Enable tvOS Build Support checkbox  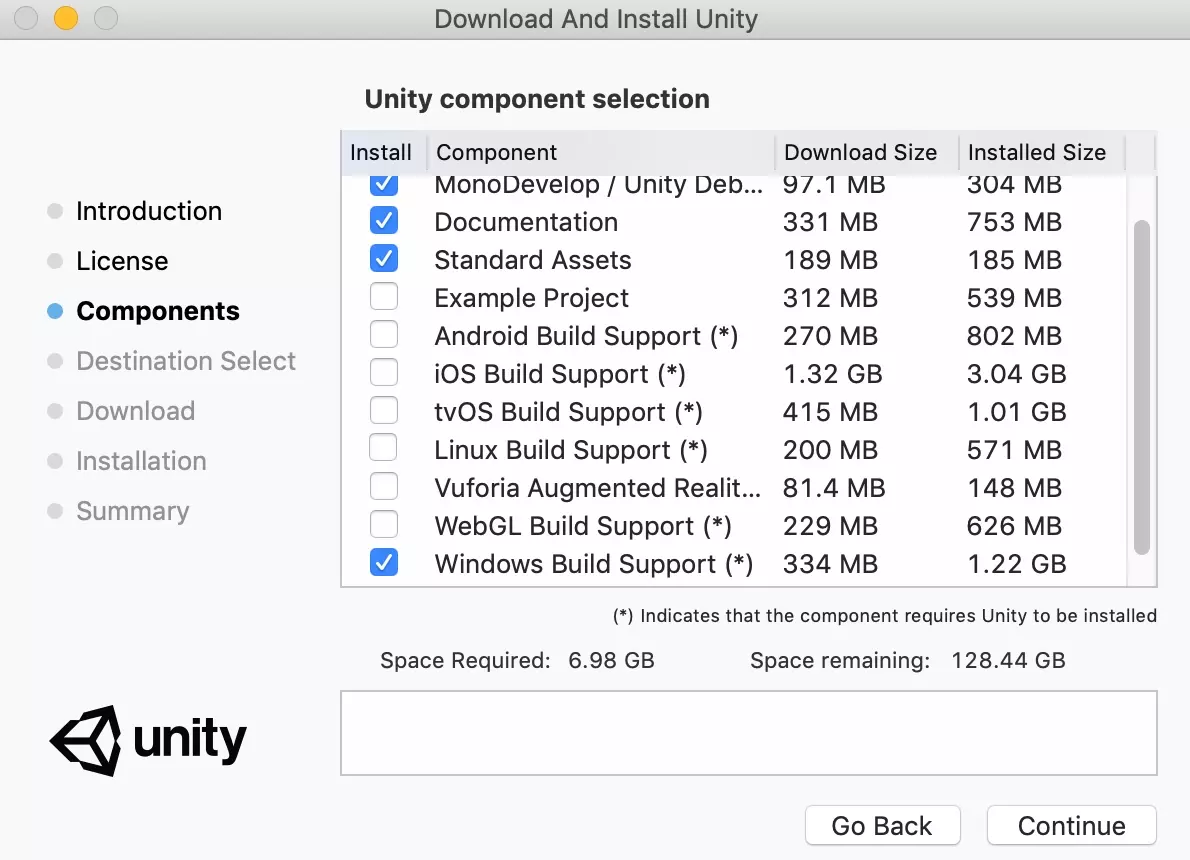click(x=384, y=411)
